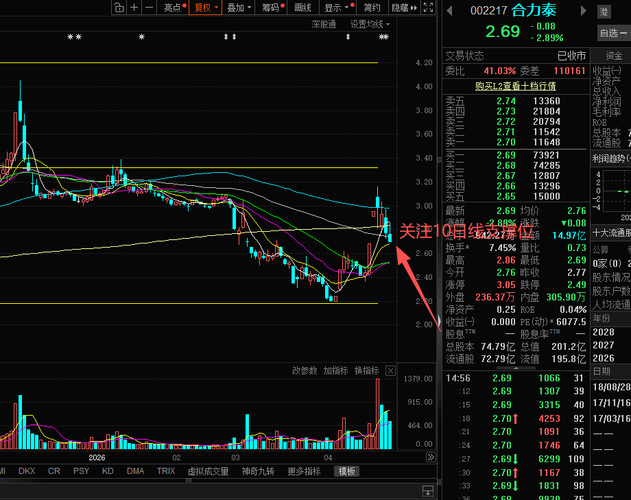Screen dimensions: 631x500
Task: Select 神奇九转 indicator tab
Action: 258,471
